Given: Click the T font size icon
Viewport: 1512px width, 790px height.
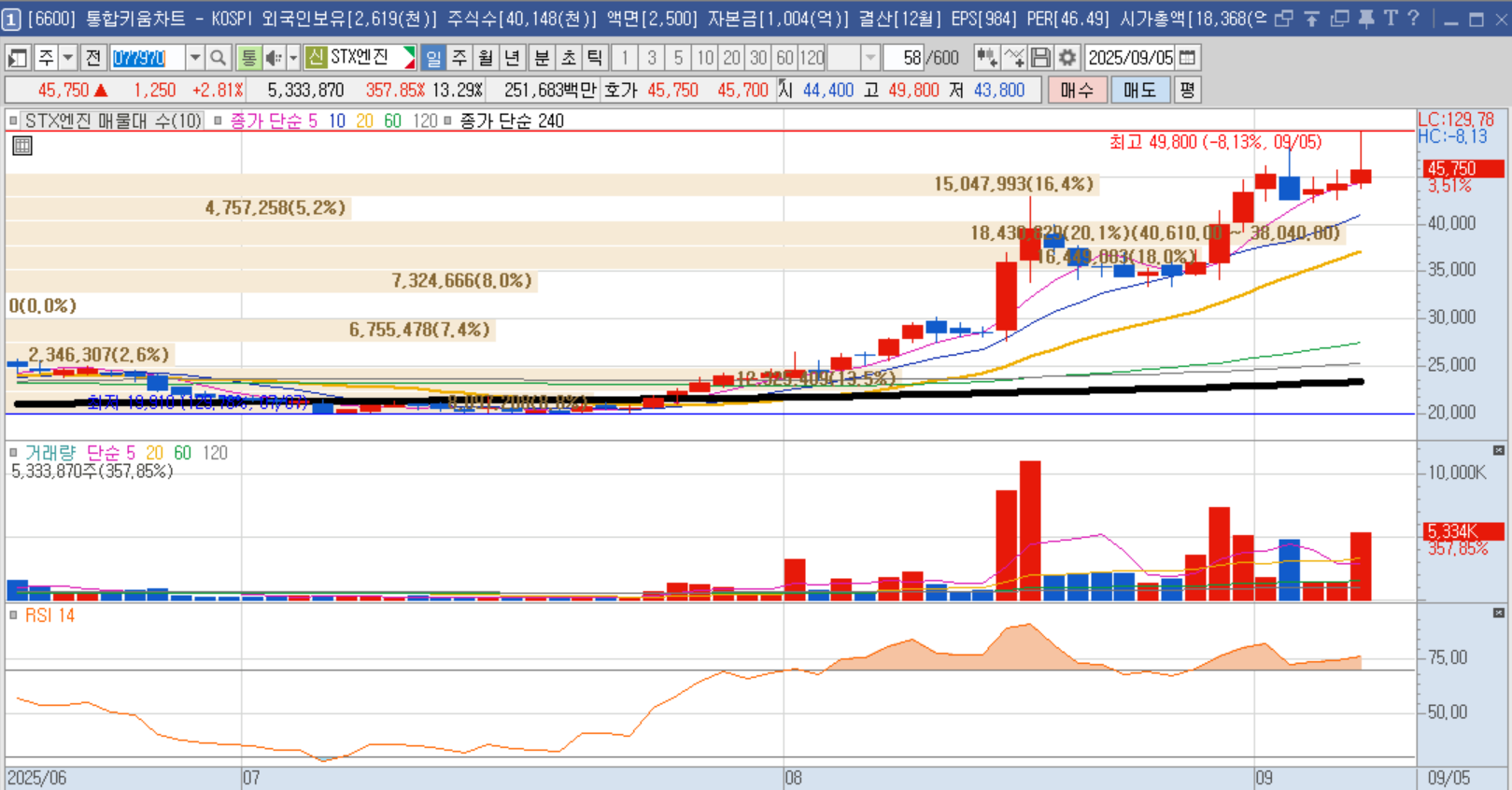Looking at the screenshot, I should [x=1391, y=19].
